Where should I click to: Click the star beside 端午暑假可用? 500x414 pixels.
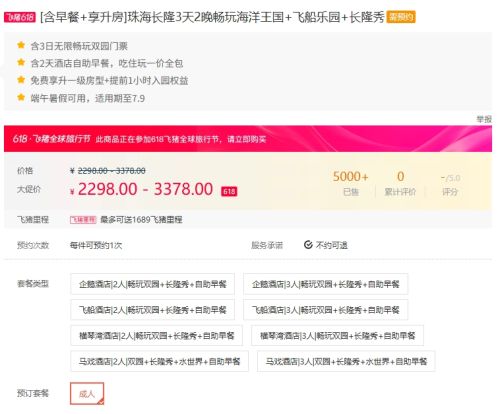21,97
